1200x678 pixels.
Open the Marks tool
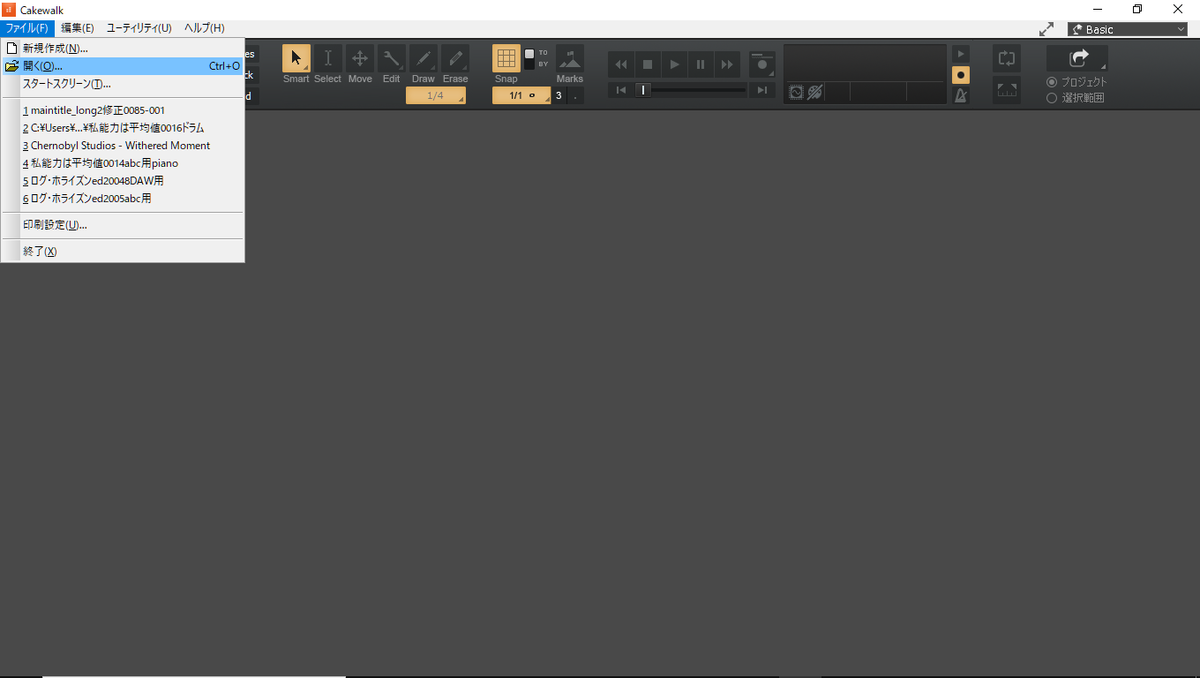[x=570, y=58]
